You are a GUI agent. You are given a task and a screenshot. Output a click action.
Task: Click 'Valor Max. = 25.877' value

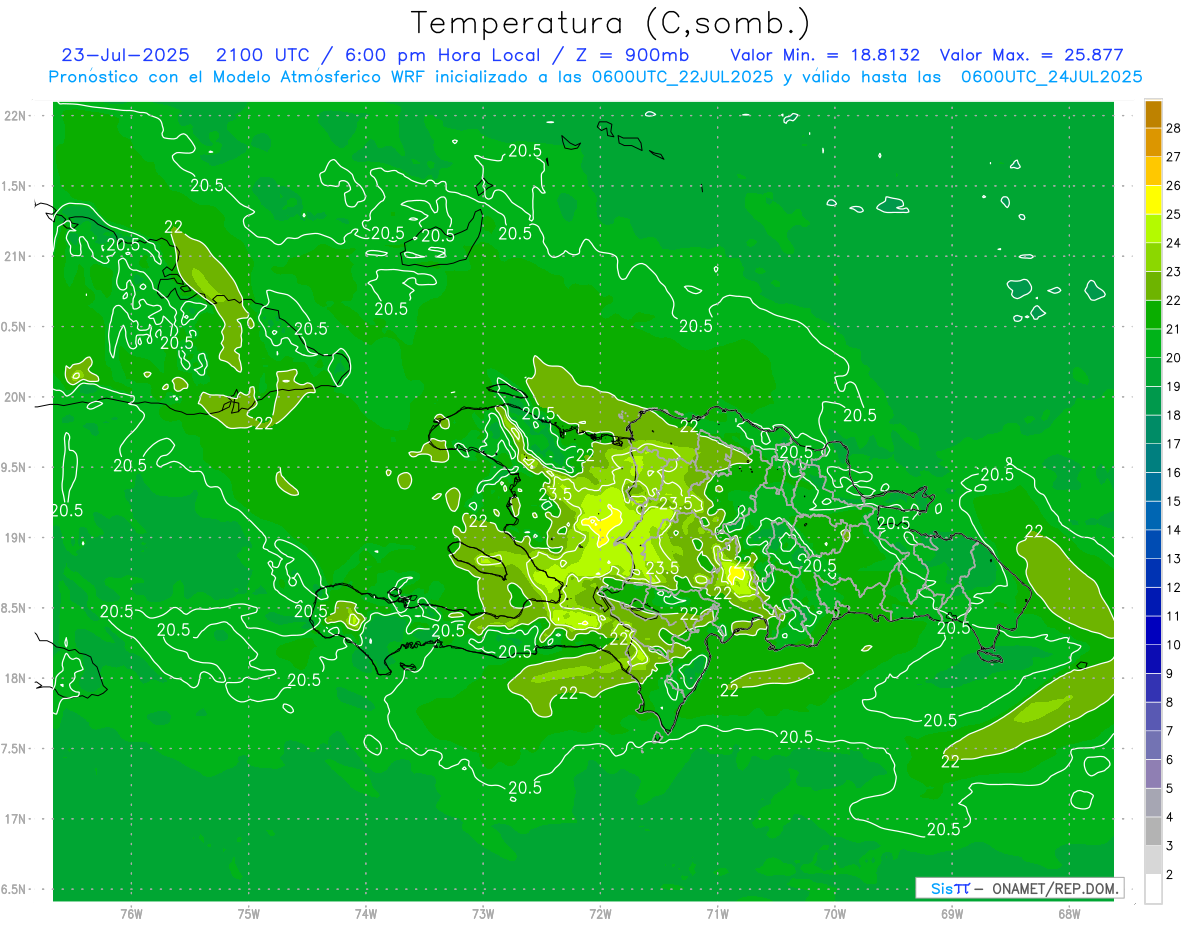[1031, 55]
